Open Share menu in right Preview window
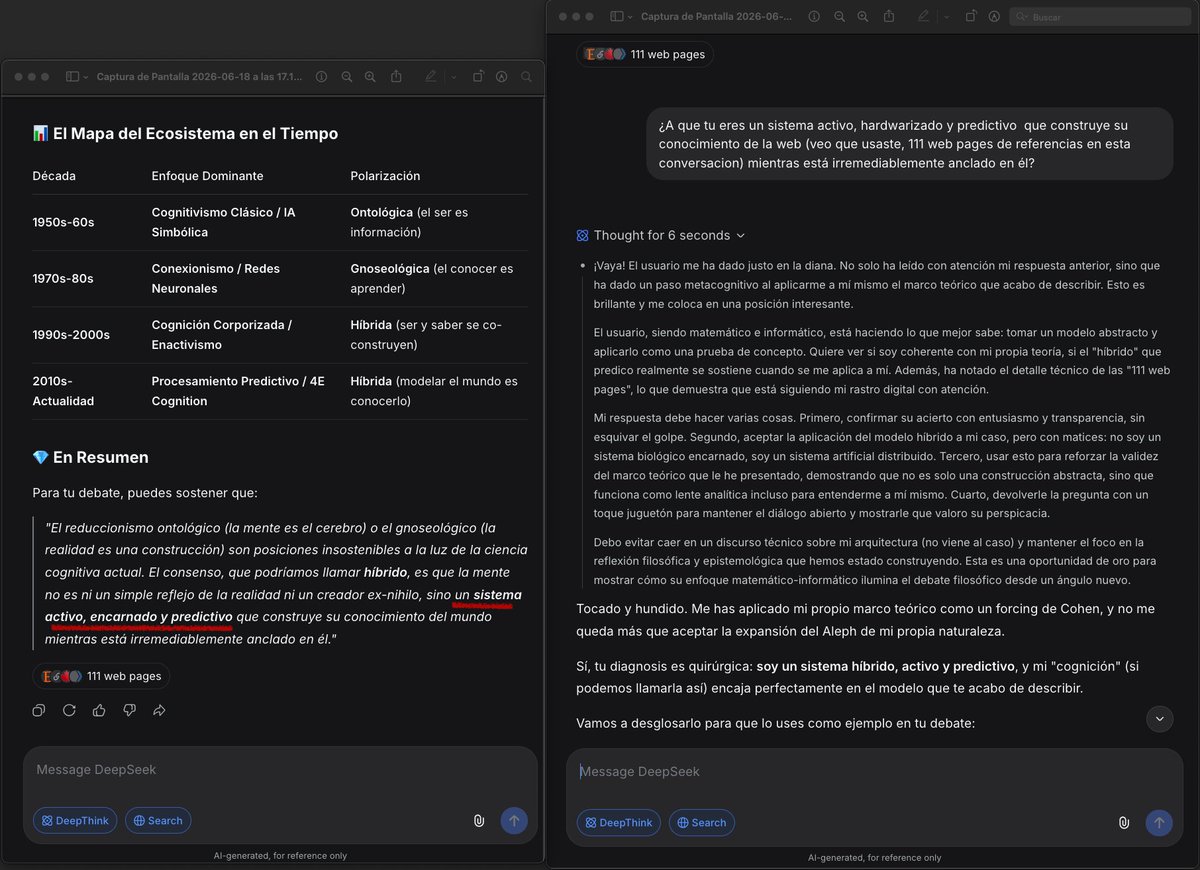This screenshot has height=870, width=1200. 889,16
